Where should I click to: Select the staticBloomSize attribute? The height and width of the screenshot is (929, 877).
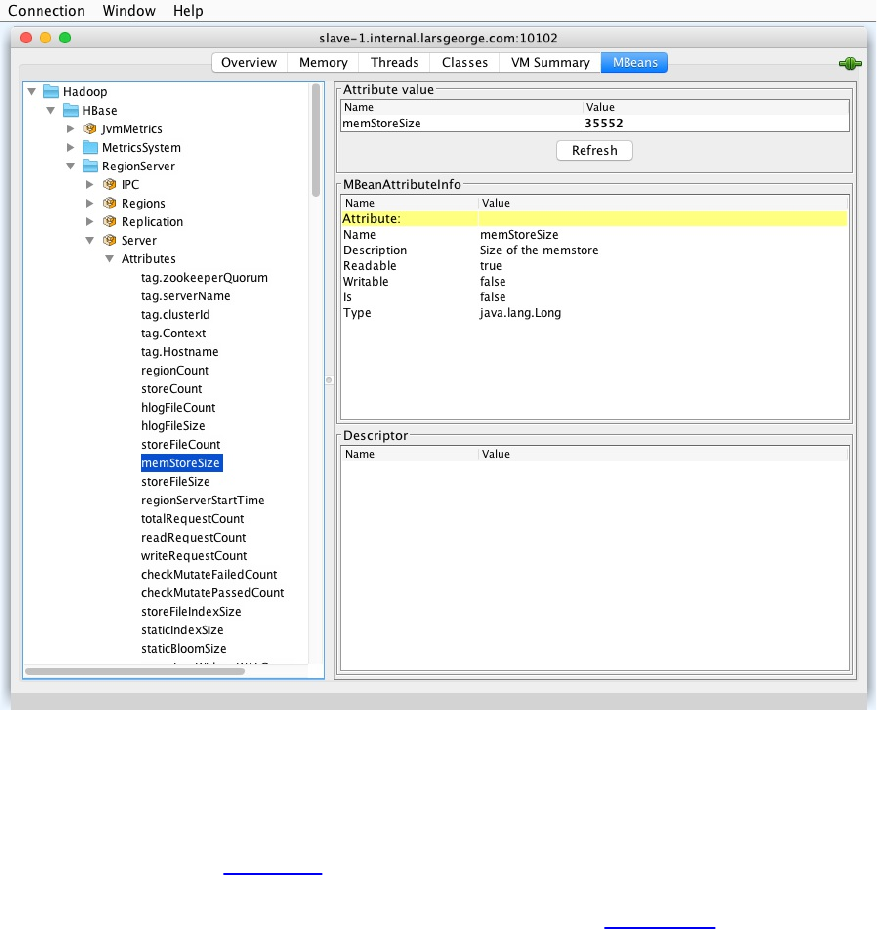[x=184, y=649]
